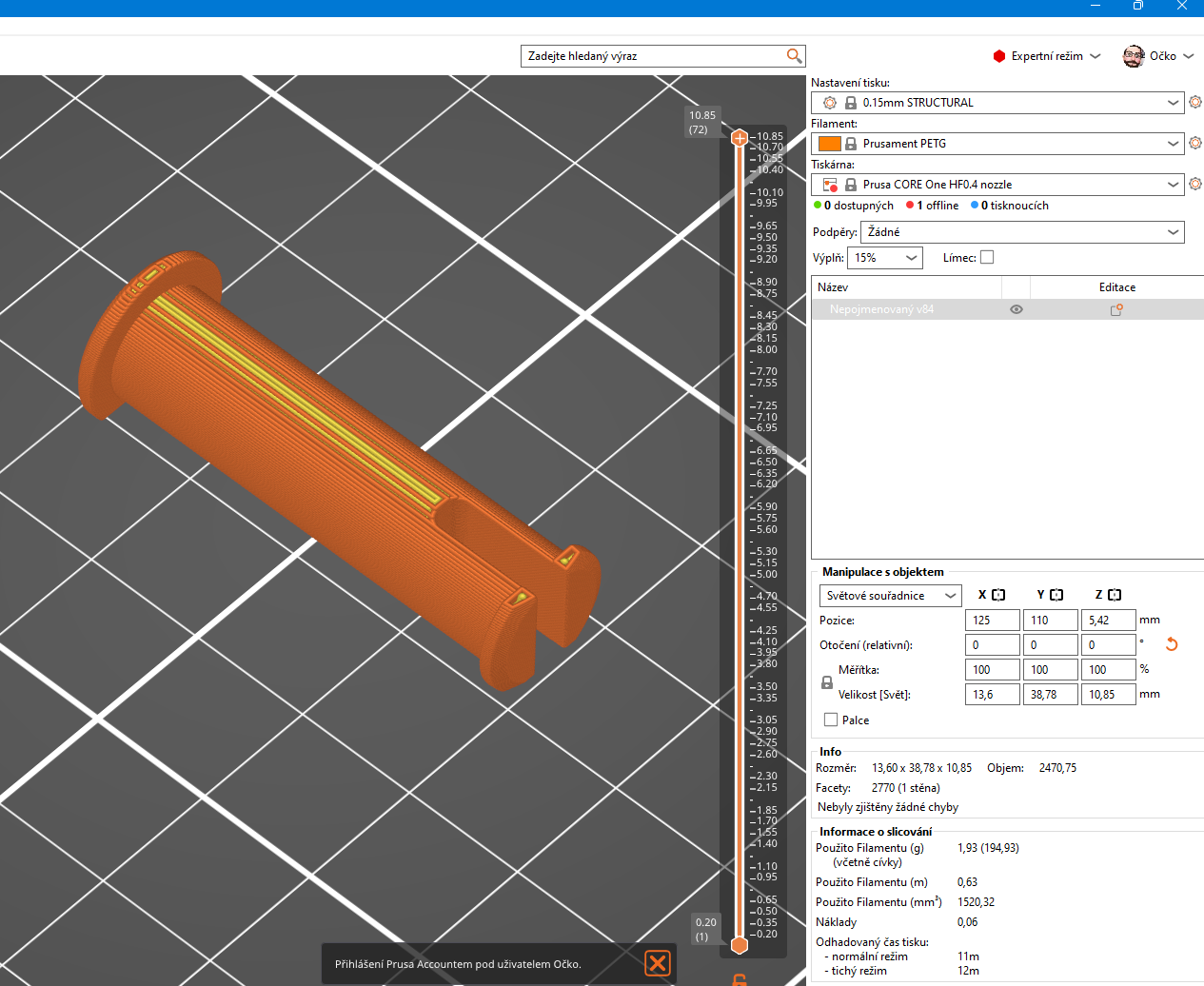The width and height of the screenshot is (1204, 986).
Task: Click the top layer slider handle at 10.85
Action: click(x=740, y=138)
